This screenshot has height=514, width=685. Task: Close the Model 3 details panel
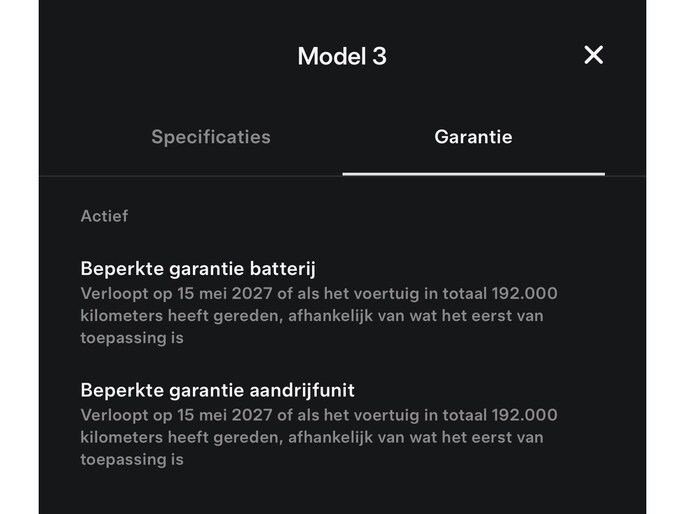(593, 55)
